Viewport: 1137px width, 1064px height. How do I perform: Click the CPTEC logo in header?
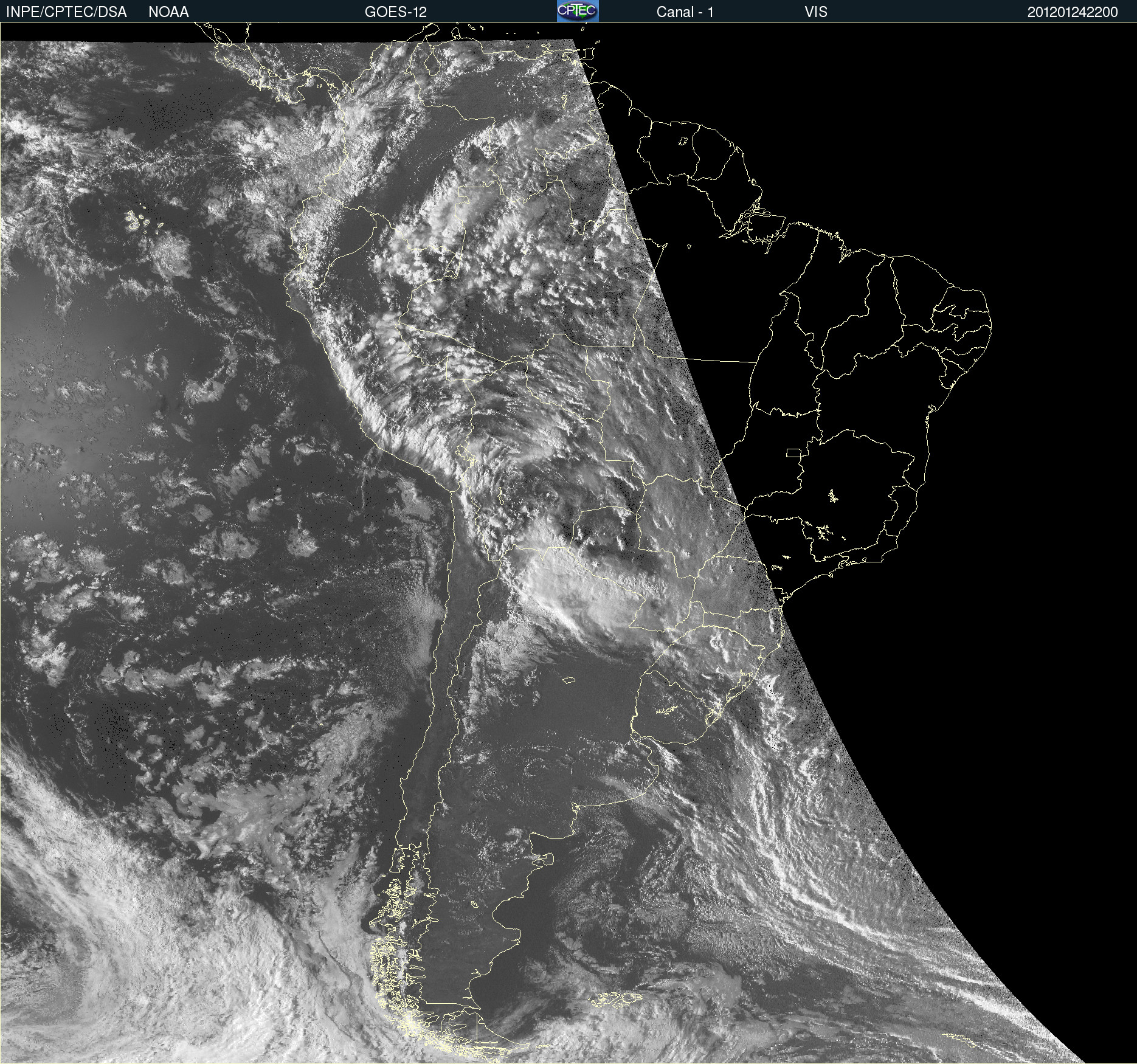pyautogui.click(x=578, y=11)
